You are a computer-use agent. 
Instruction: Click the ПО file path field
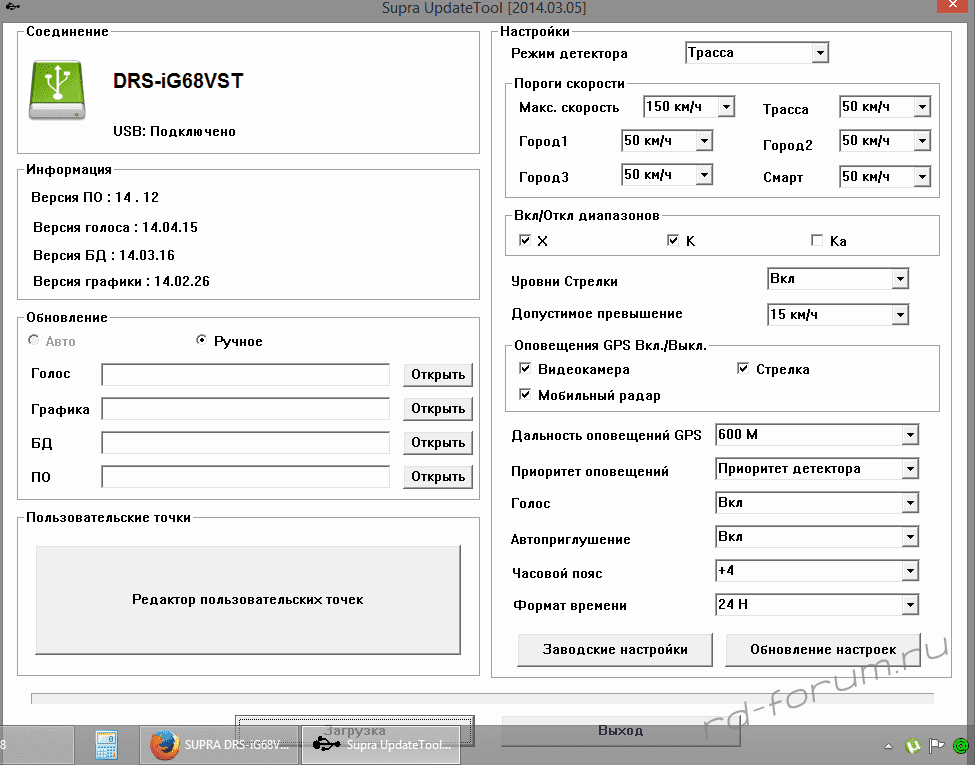click(x=245, y=477)
